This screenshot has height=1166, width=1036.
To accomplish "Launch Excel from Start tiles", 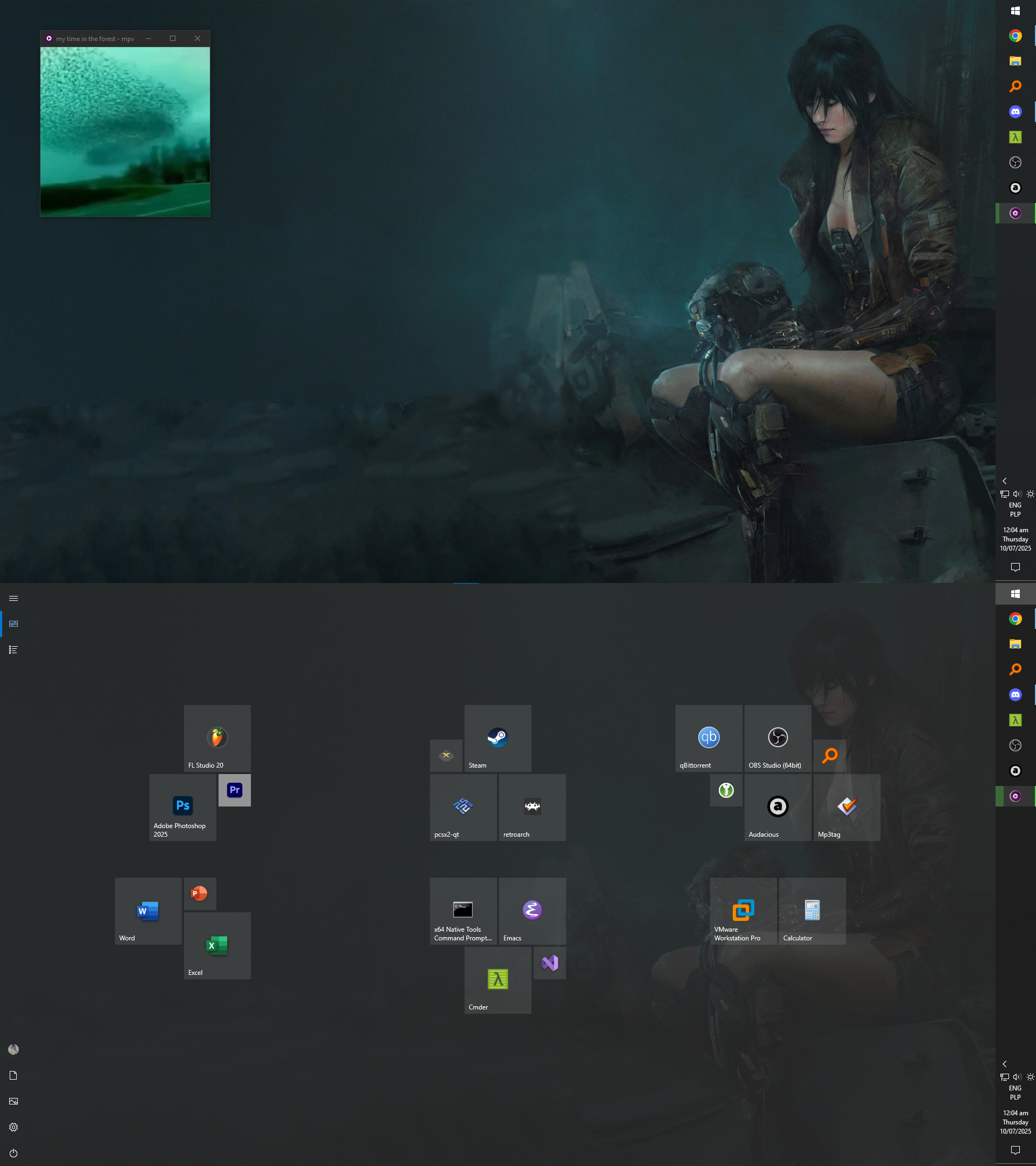I will point(217,946).
